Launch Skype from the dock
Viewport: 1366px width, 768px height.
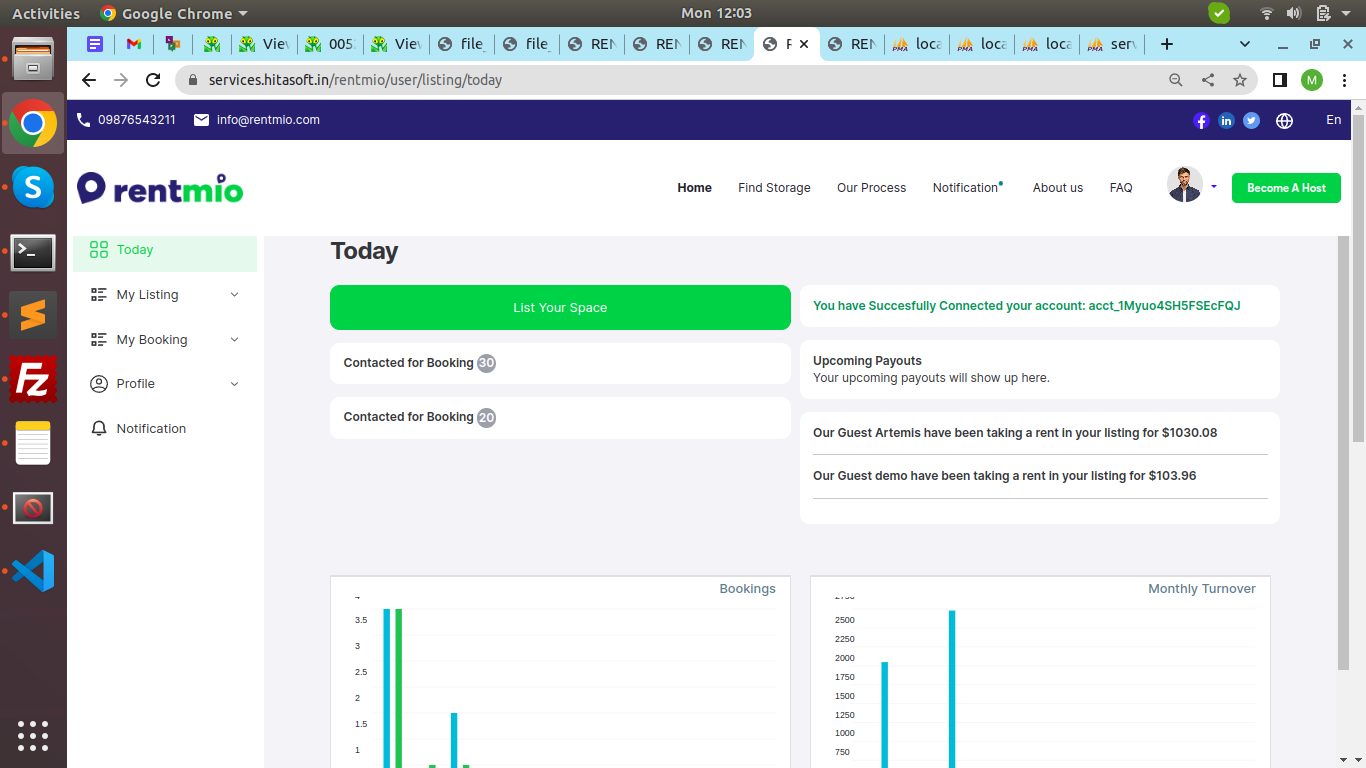click(x=33, y=187)
